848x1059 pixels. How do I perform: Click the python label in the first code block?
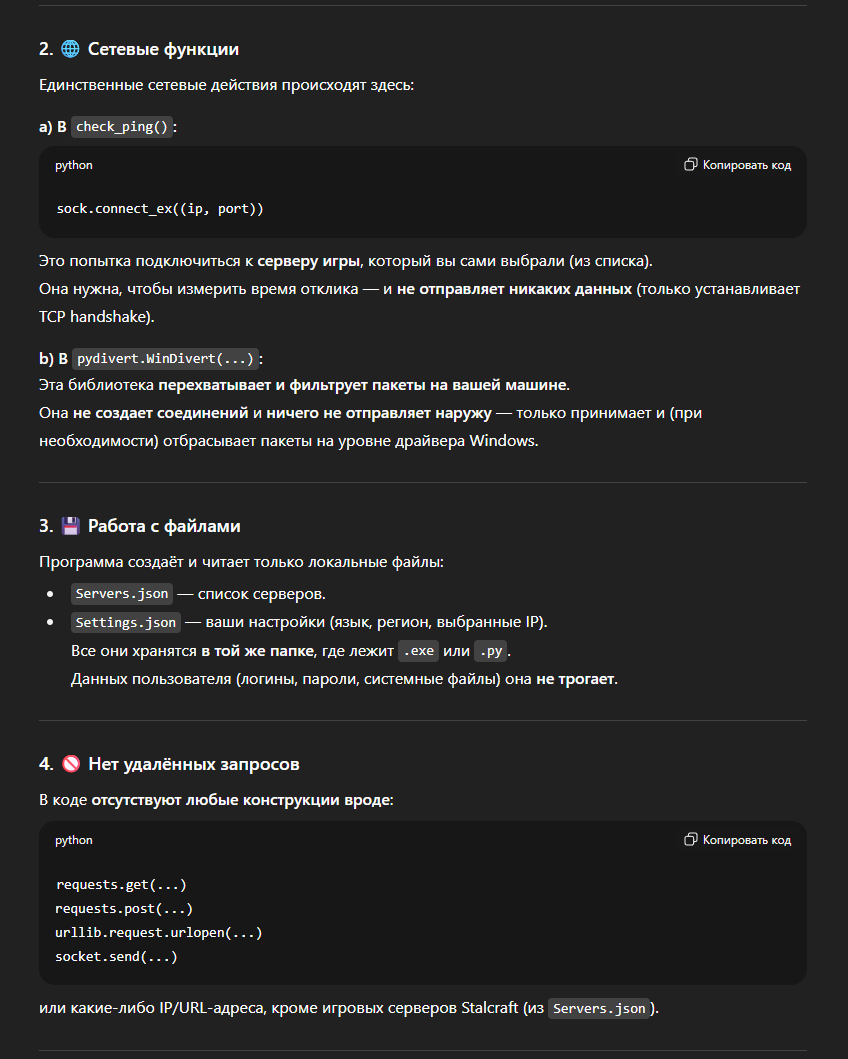74,165
